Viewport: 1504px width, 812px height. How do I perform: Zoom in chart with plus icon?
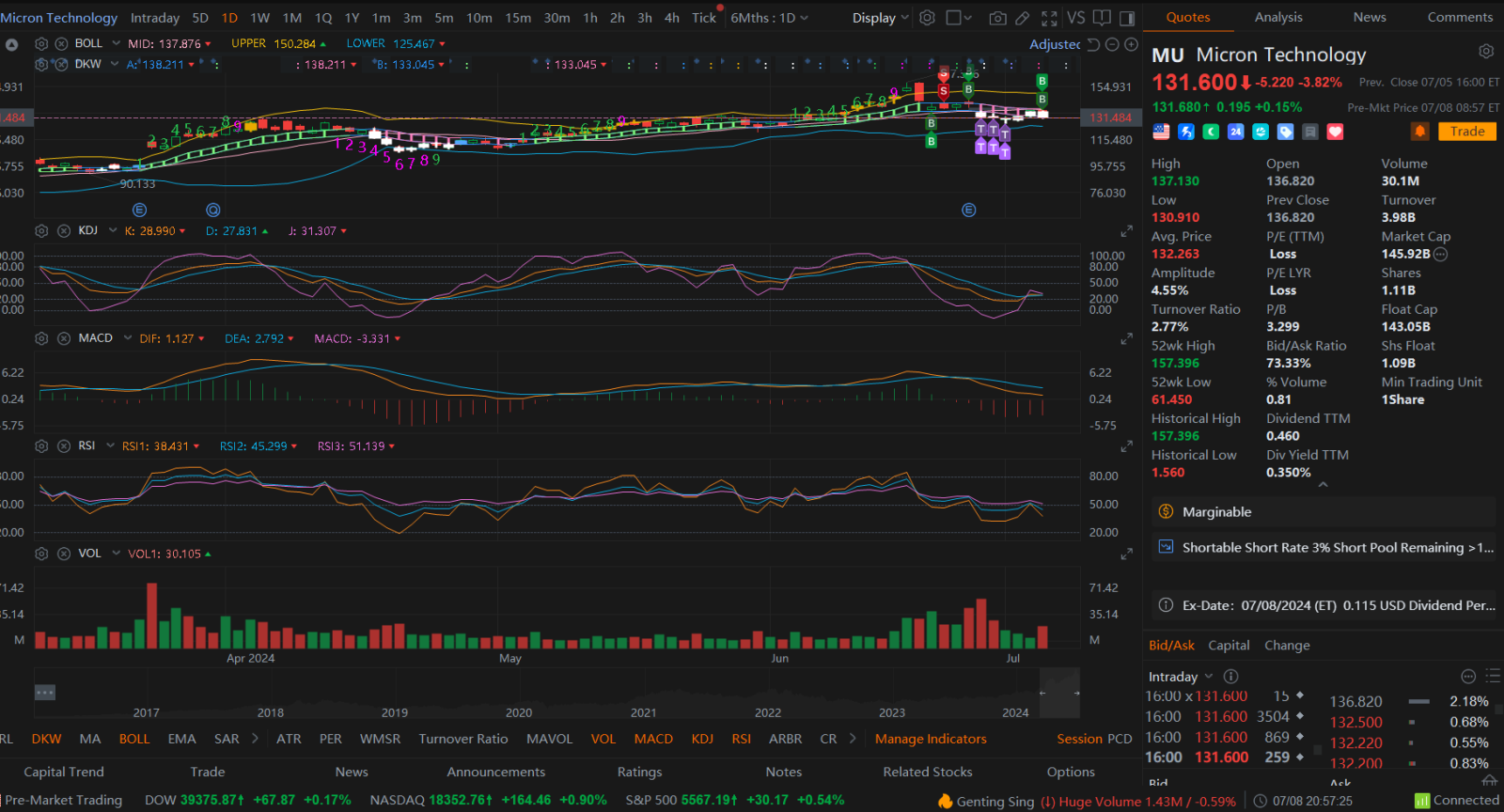(1131, 44)
